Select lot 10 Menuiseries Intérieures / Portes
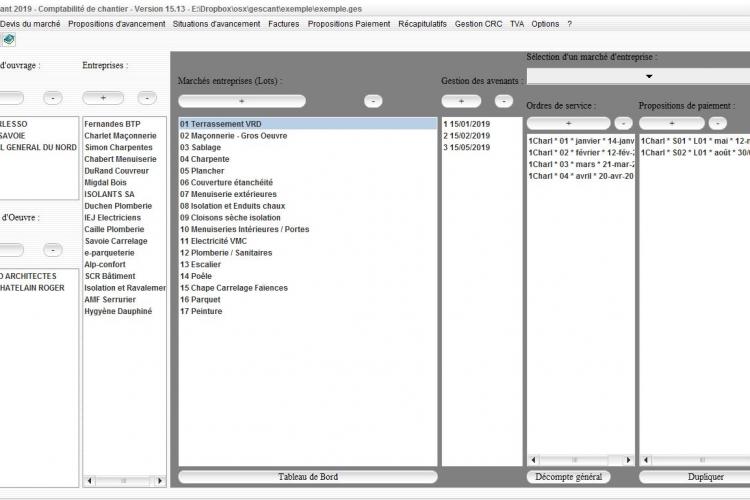Viewport: 750px width, 500px height. click(308, 230)
